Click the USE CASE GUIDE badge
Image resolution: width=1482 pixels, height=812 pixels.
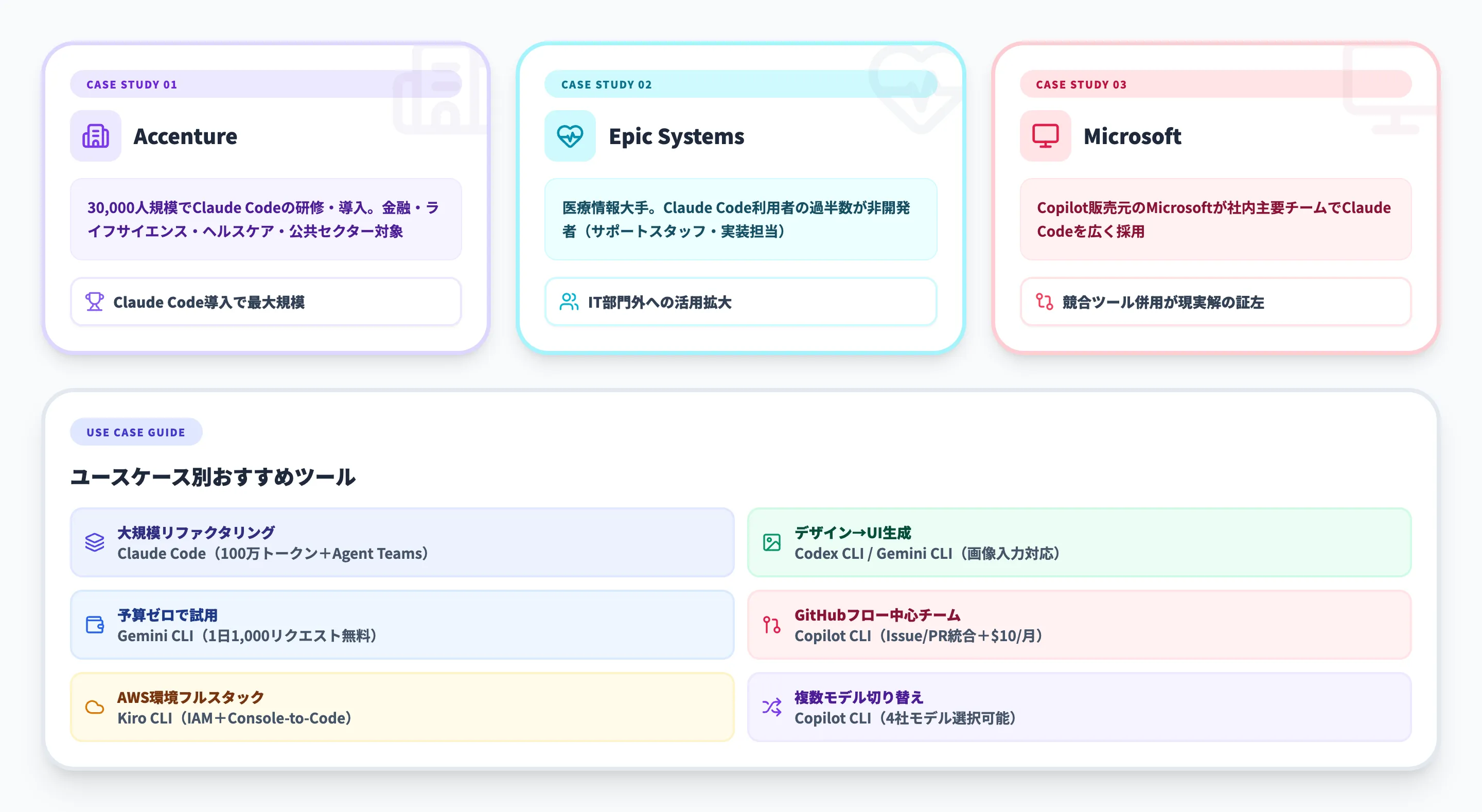coord(136,432)
